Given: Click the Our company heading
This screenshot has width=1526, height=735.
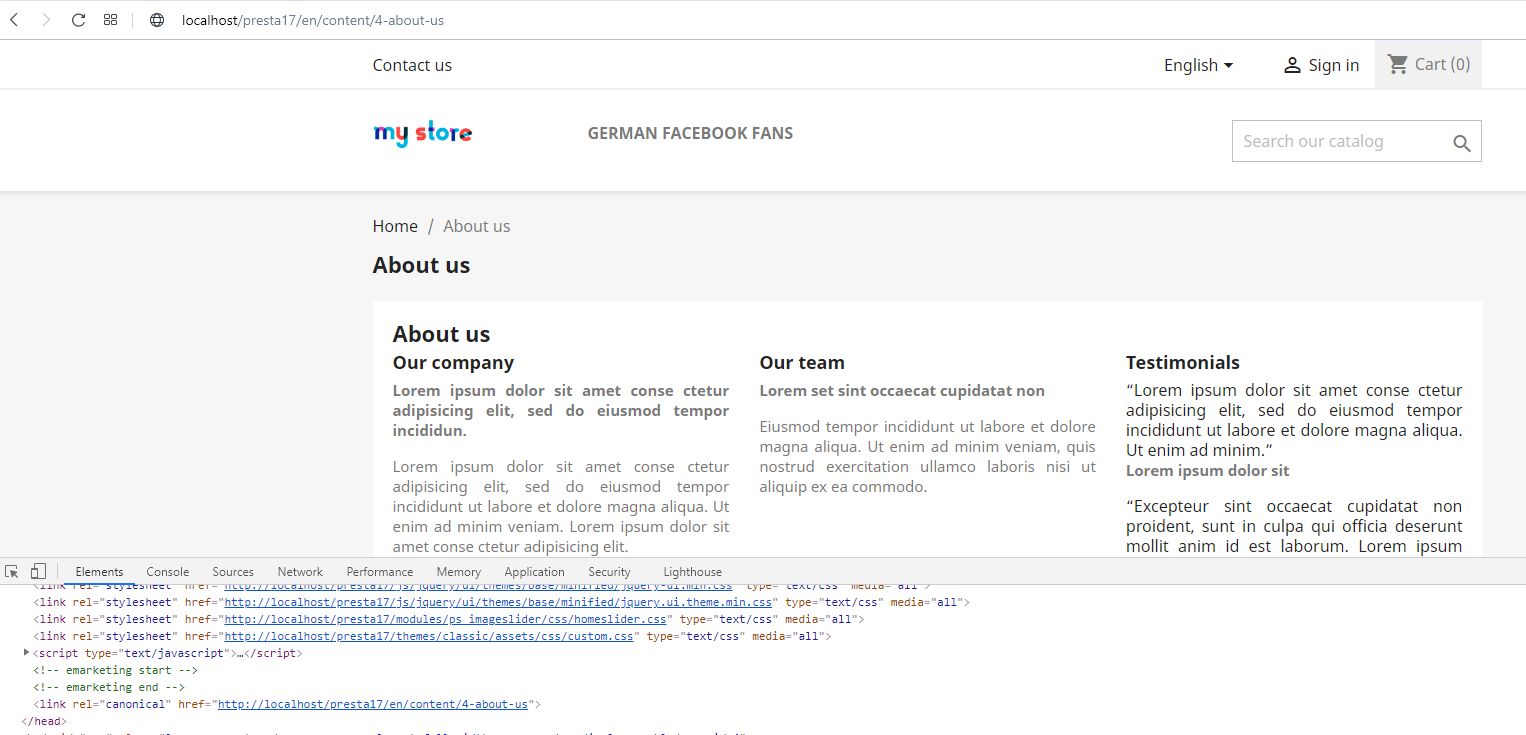Looking at the screenshot, I should 453,362.
